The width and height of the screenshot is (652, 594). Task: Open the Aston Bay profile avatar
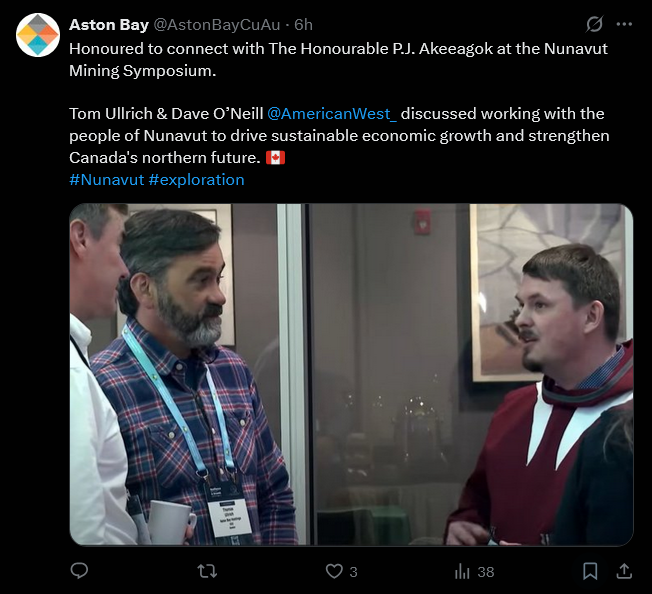point(38,35)
